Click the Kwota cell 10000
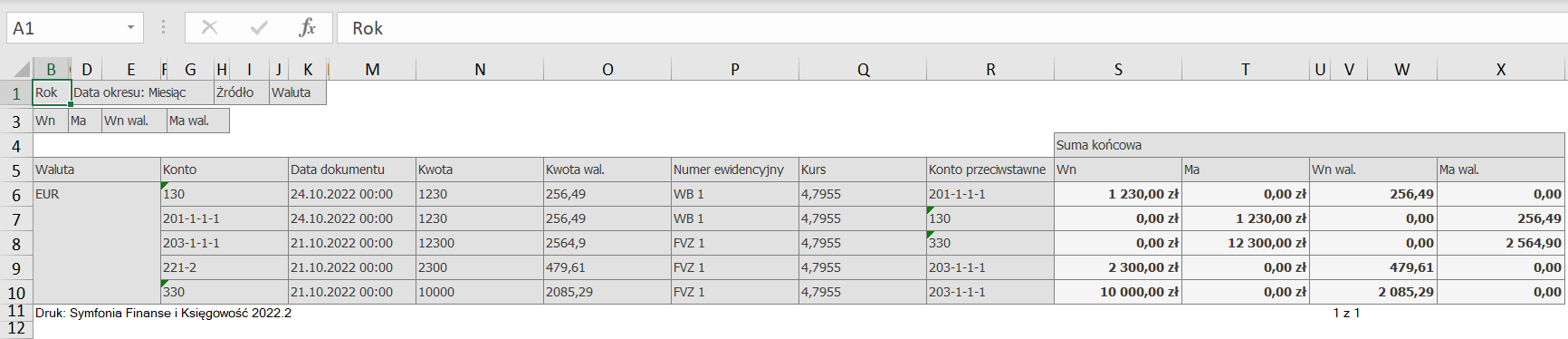This screenshot has height=339, width=1568. (480, 292)
